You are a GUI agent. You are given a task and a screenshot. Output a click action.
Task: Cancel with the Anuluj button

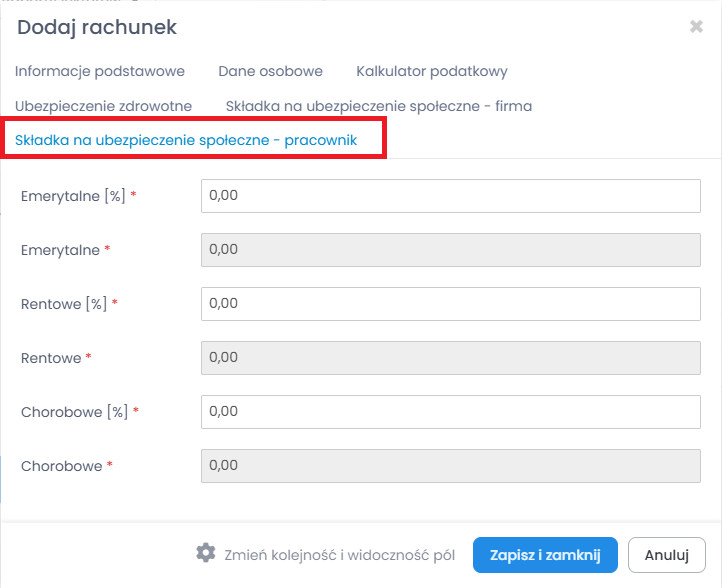tap(667, 554)
